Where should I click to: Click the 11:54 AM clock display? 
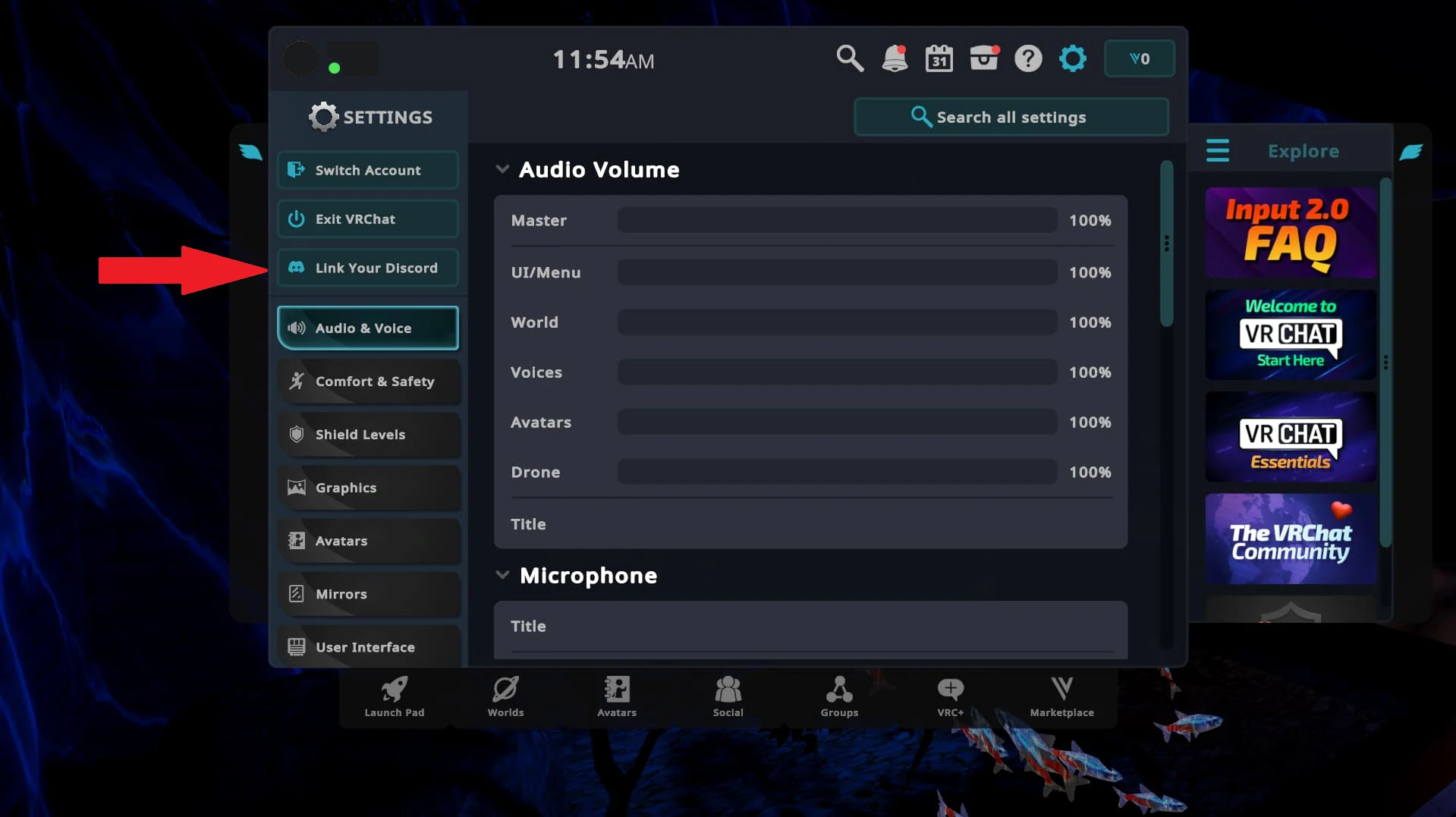point(603,59)
